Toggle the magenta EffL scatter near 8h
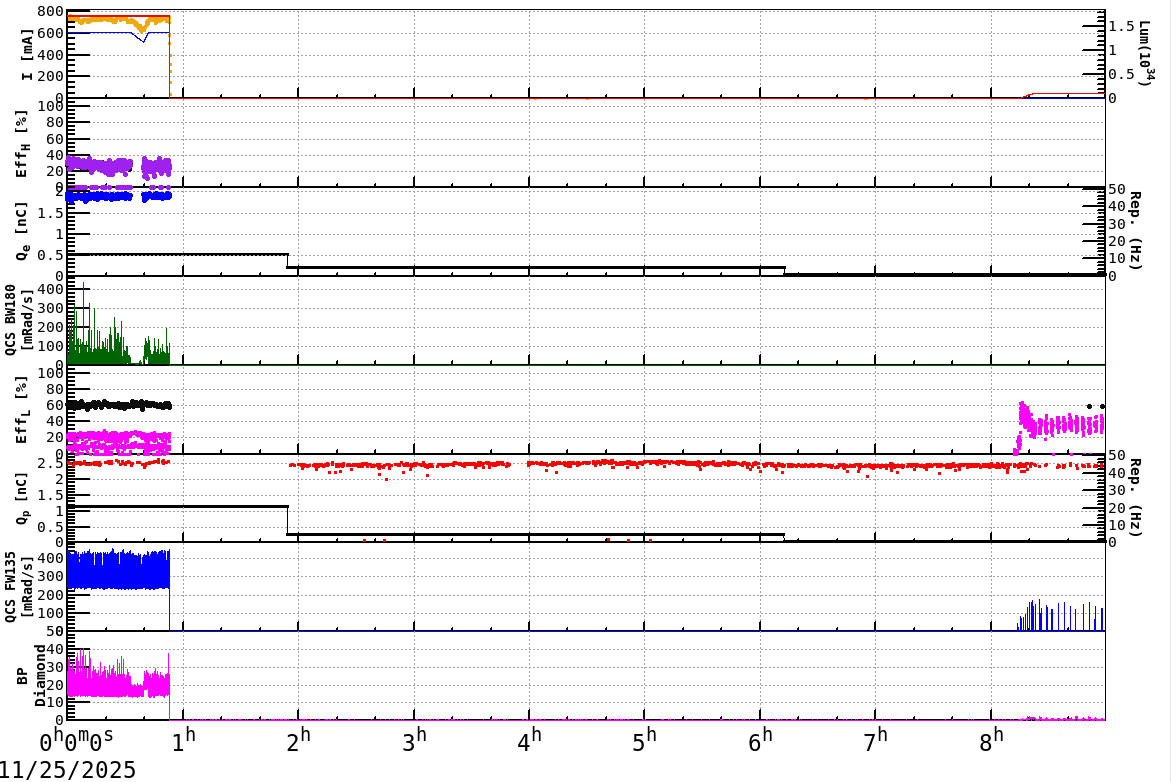The image size is (1172, 782). point(1050,425)
